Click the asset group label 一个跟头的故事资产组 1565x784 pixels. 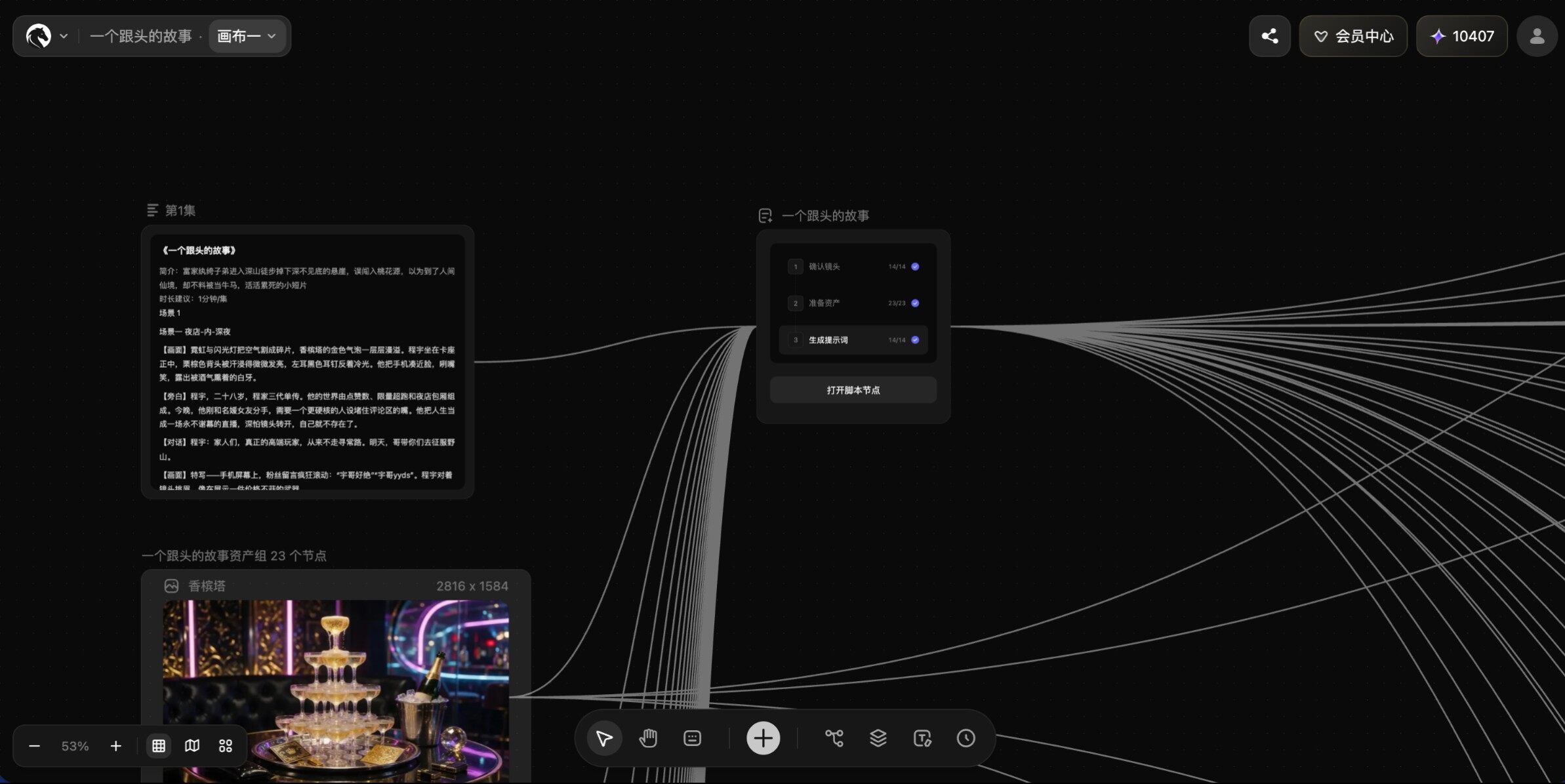coord(234,556)
